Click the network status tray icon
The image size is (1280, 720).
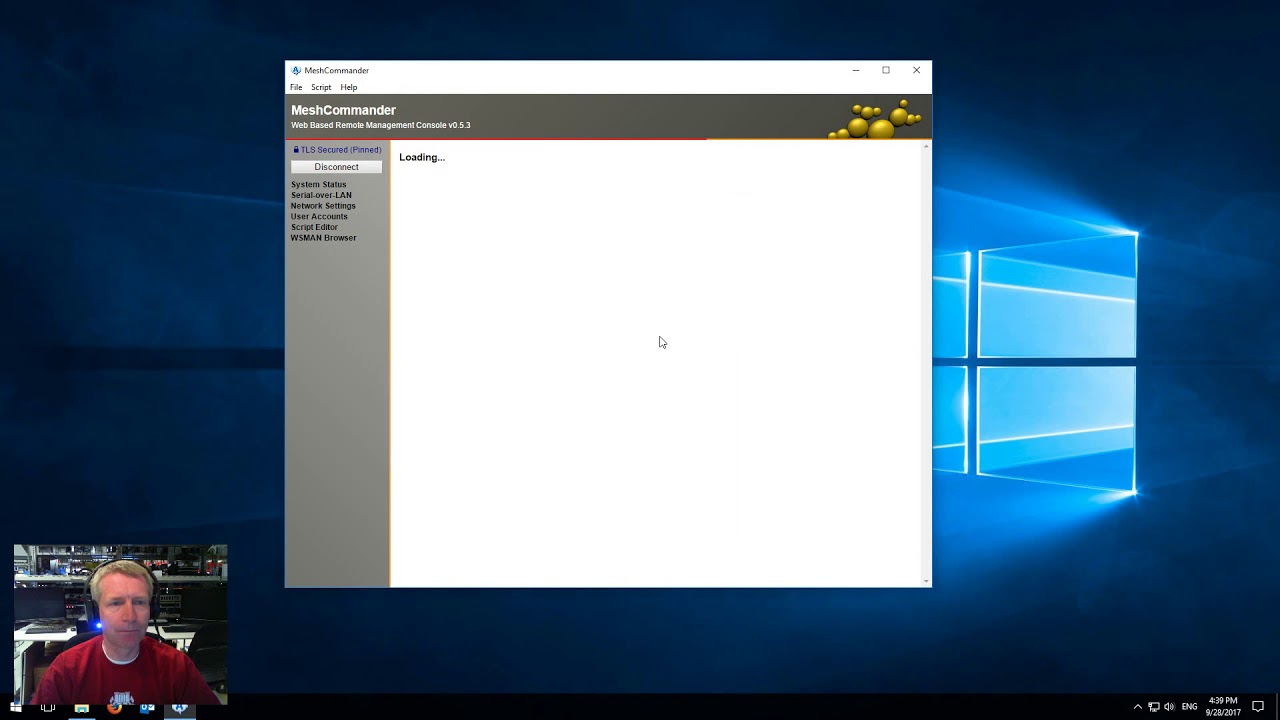[1153, 707]
